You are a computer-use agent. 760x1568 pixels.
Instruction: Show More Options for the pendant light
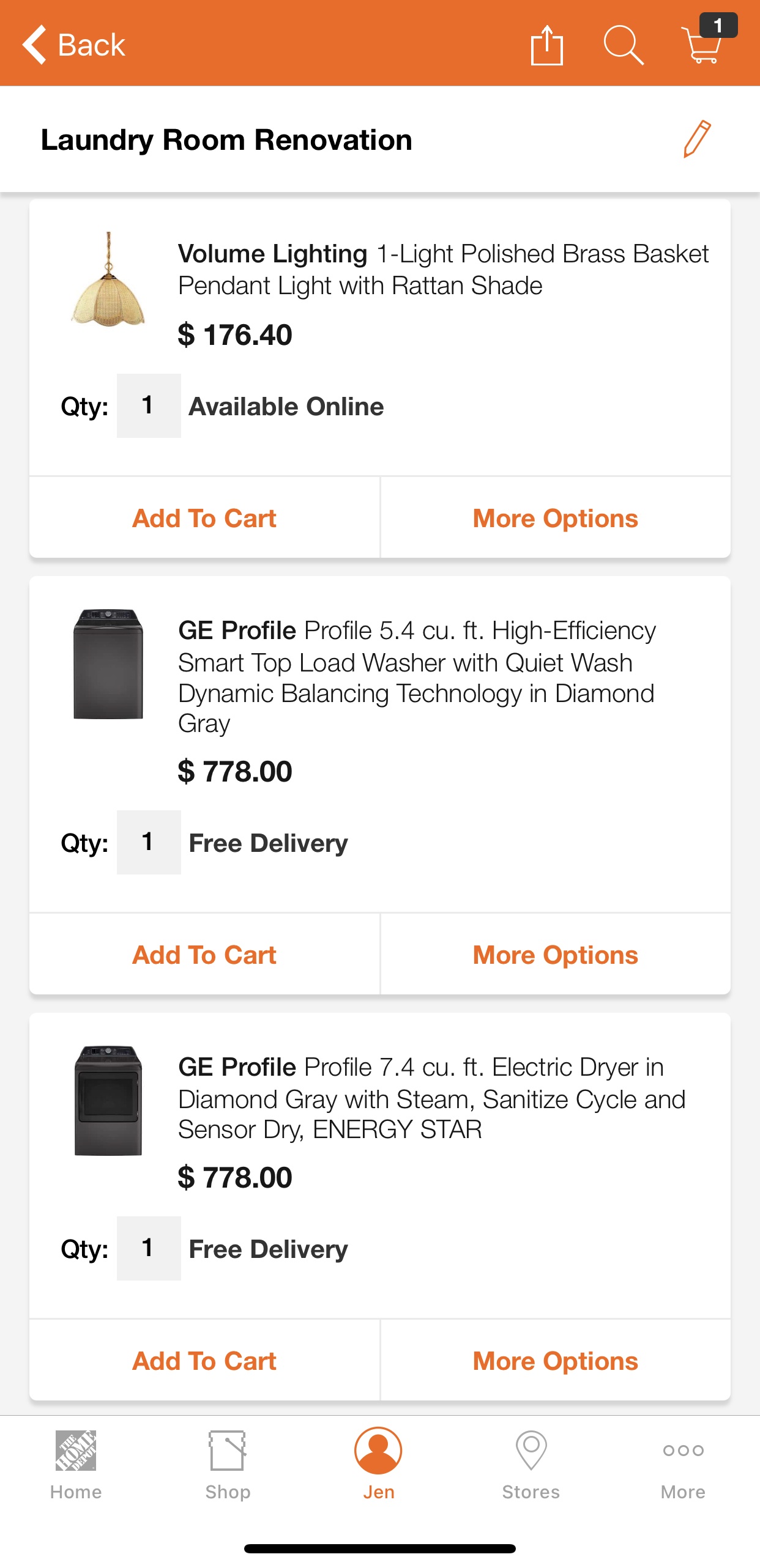[555, 518]
